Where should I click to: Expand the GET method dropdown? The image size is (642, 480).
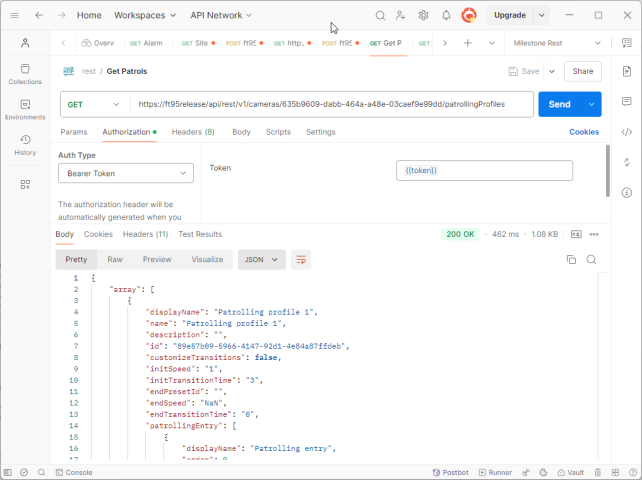coord(95,104)
